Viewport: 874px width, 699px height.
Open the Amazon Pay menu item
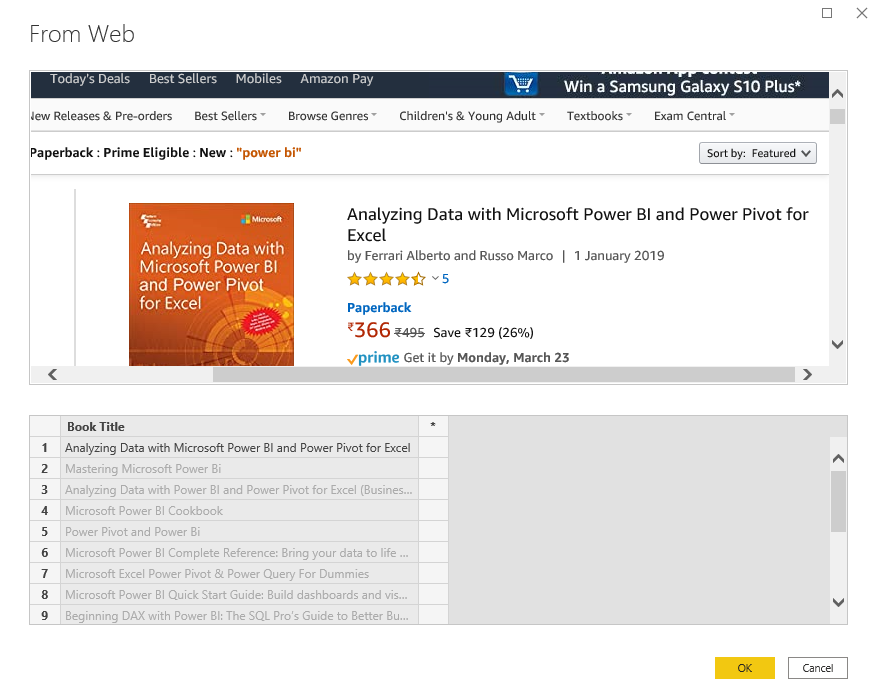[x=337, y=79]
